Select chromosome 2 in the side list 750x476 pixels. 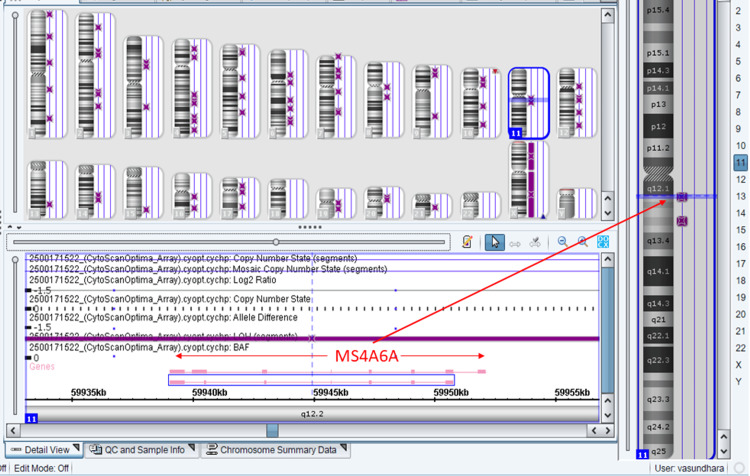[x=739, y=11]
